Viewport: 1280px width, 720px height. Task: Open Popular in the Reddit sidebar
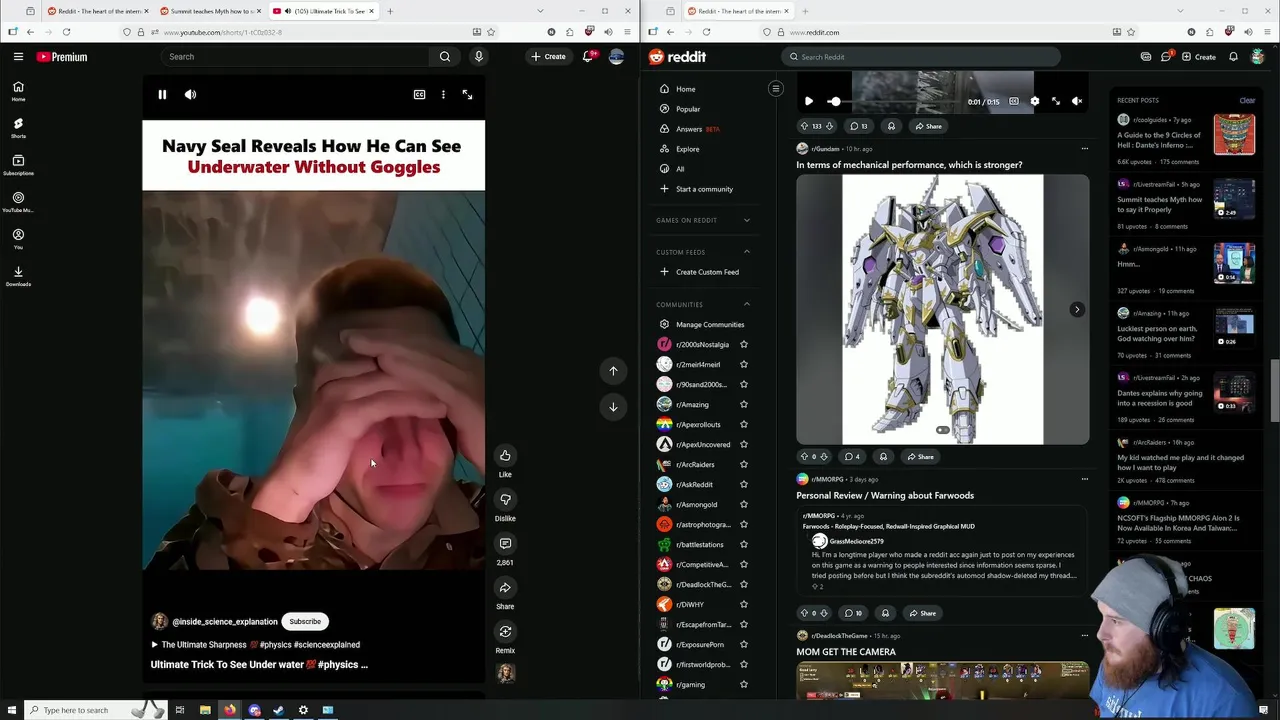(688, 109)
